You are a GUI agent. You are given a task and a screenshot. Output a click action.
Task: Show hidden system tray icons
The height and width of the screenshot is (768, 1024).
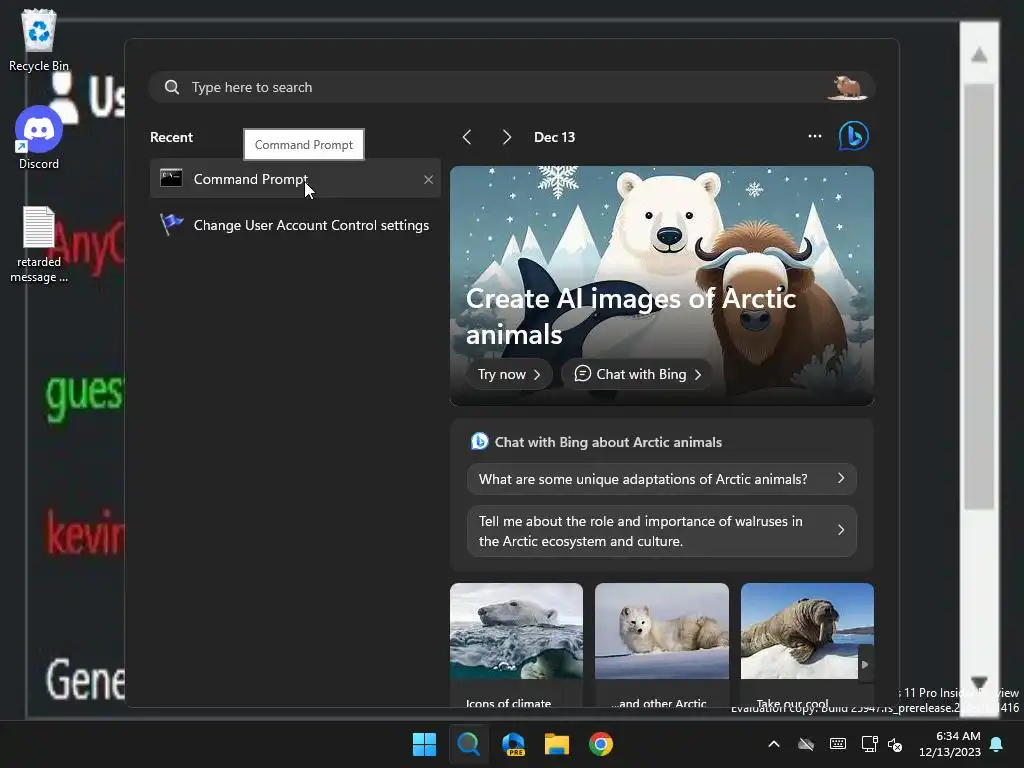pyautogui.click(x=774, y=744)
